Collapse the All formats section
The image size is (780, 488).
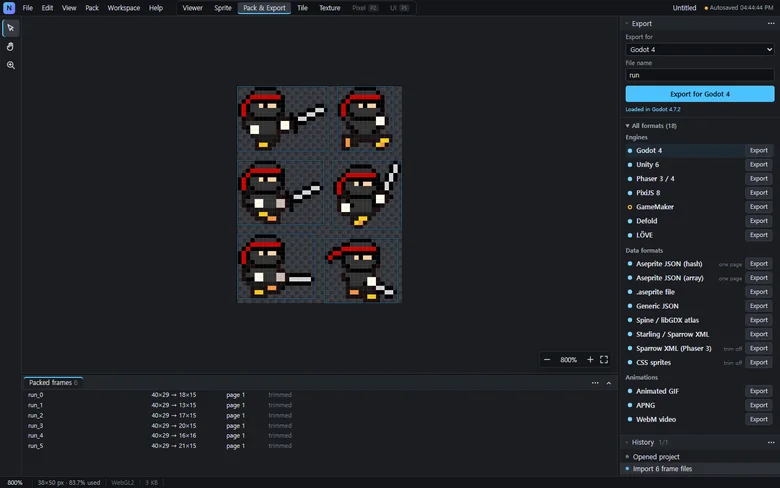(x=651, y=126)
